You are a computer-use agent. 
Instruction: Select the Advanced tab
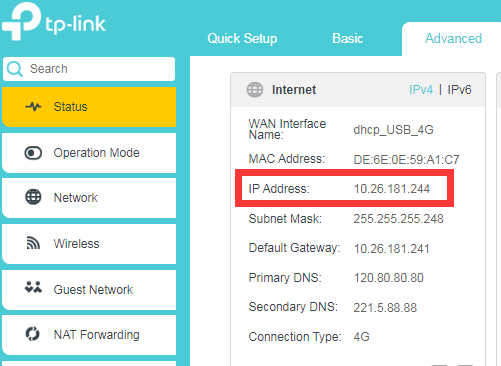[x=453, y=38]
